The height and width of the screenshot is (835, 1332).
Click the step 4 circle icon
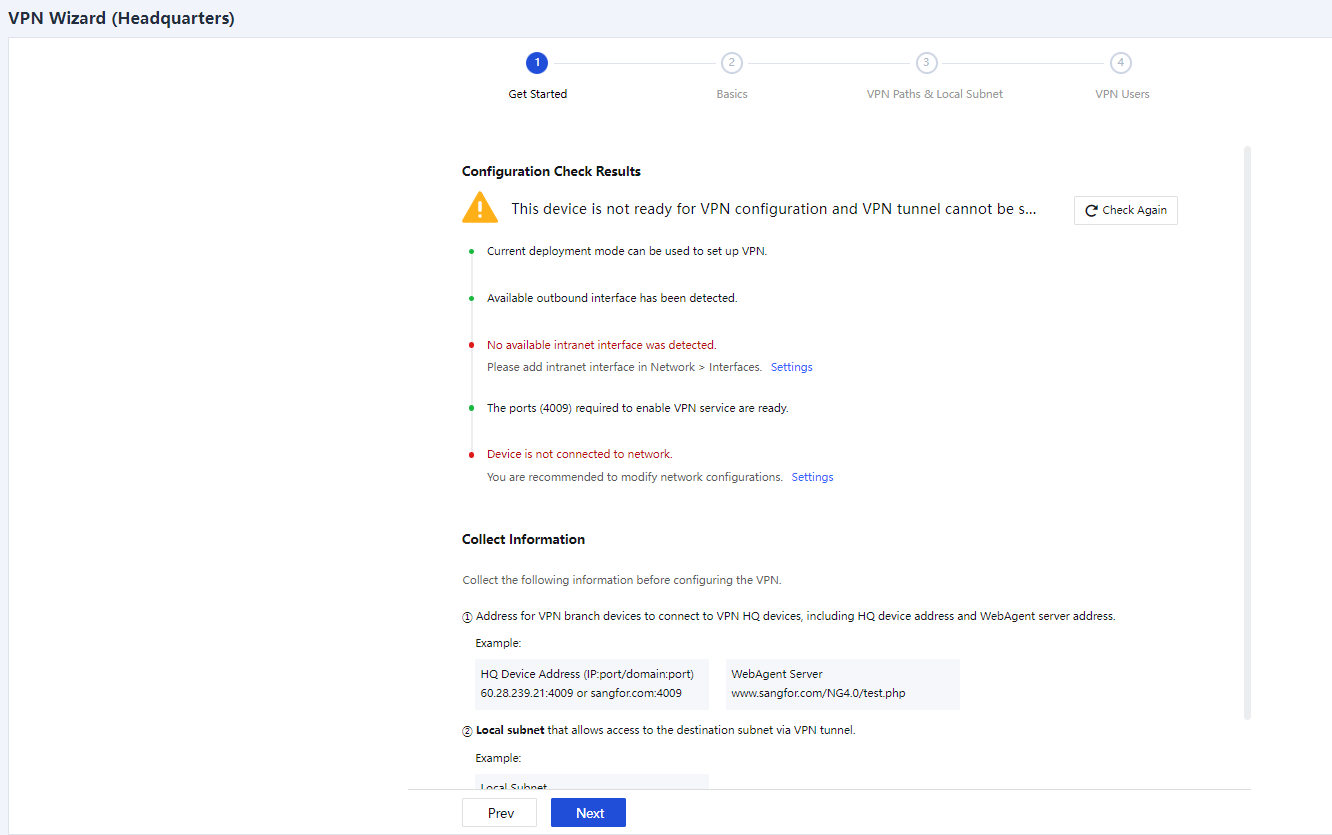(x=1121, y=63)
